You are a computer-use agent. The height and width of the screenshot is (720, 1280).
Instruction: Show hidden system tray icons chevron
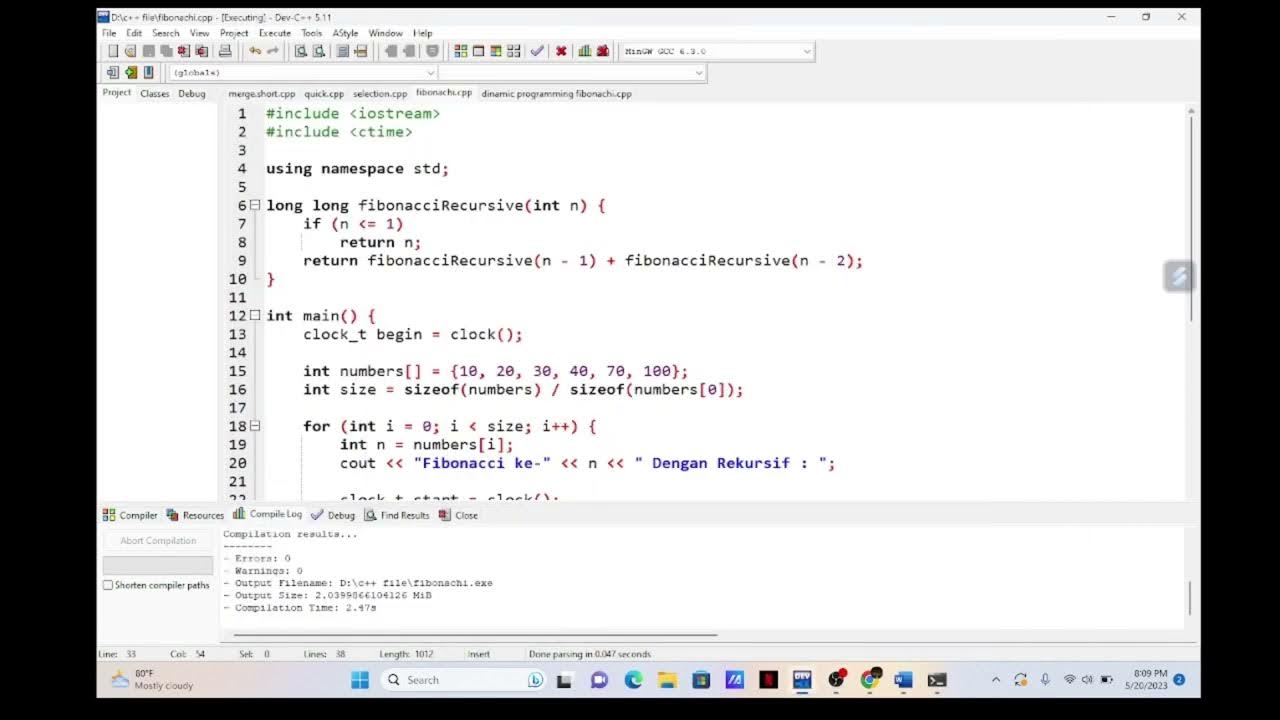pos(996,680)
